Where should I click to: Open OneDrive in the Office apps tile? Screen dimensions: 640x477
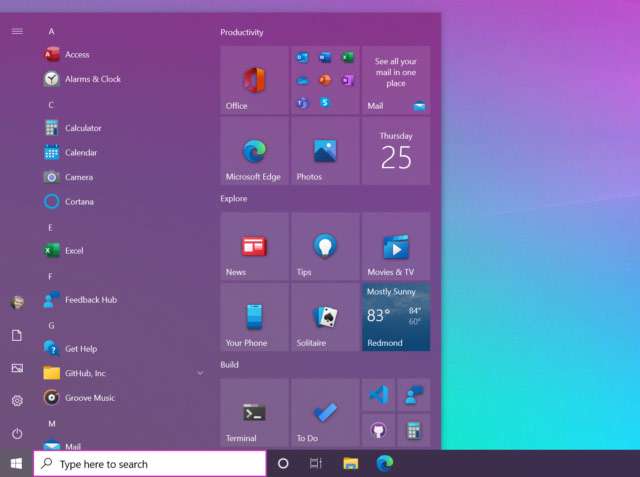coord(302,80)
